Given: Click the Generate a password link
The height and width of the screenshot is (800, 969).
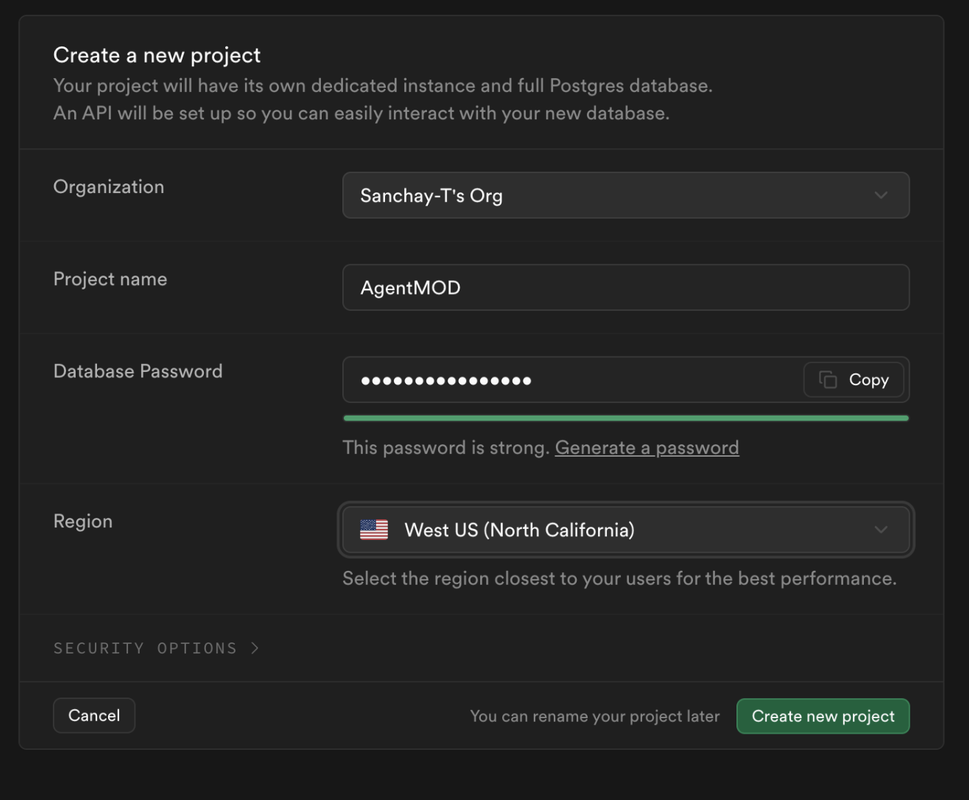Looking at the screenshot, I should pos(646,447).
